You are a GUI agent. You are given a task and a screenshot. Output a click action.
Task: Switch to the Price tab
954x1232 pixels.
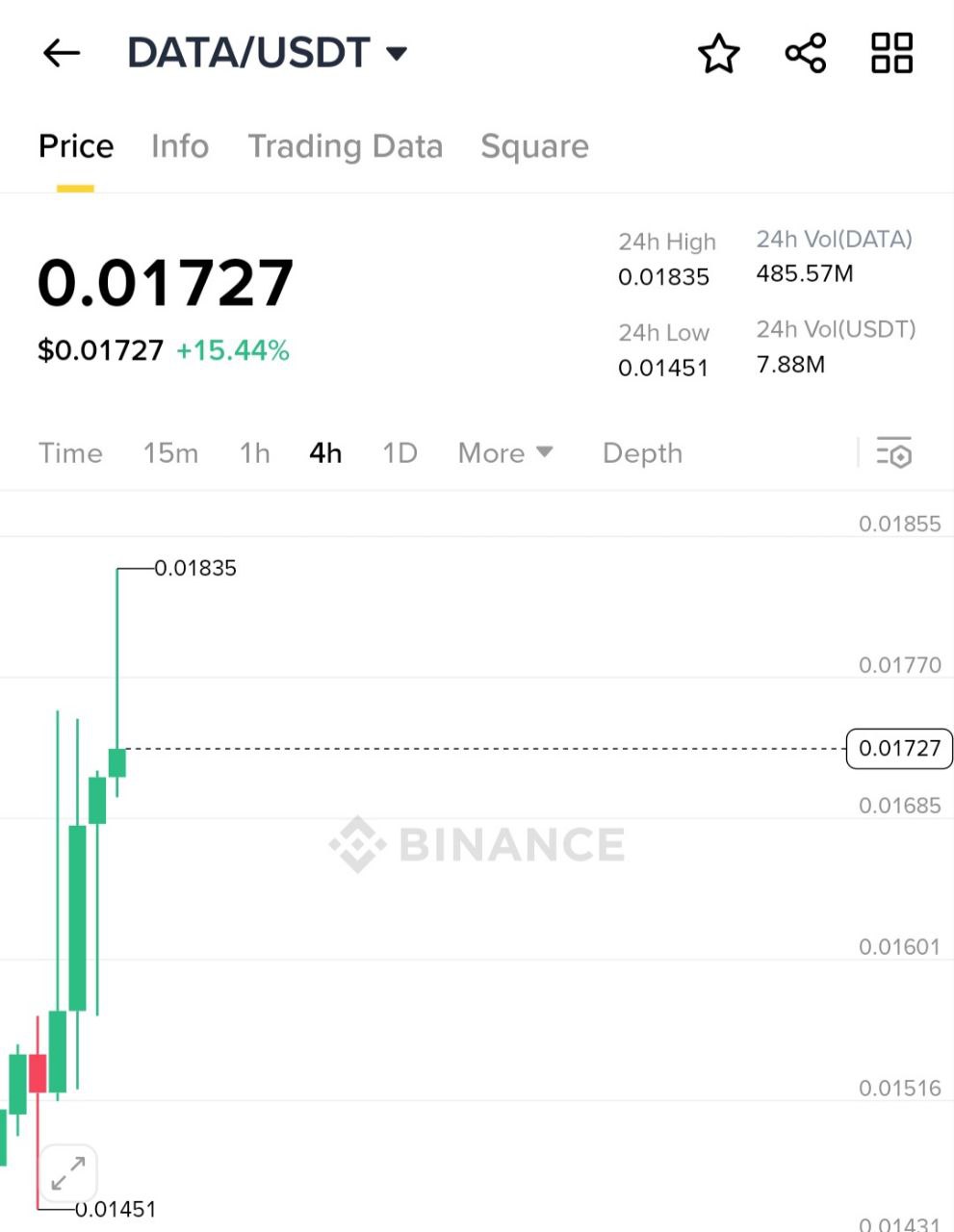coord(76,146)
